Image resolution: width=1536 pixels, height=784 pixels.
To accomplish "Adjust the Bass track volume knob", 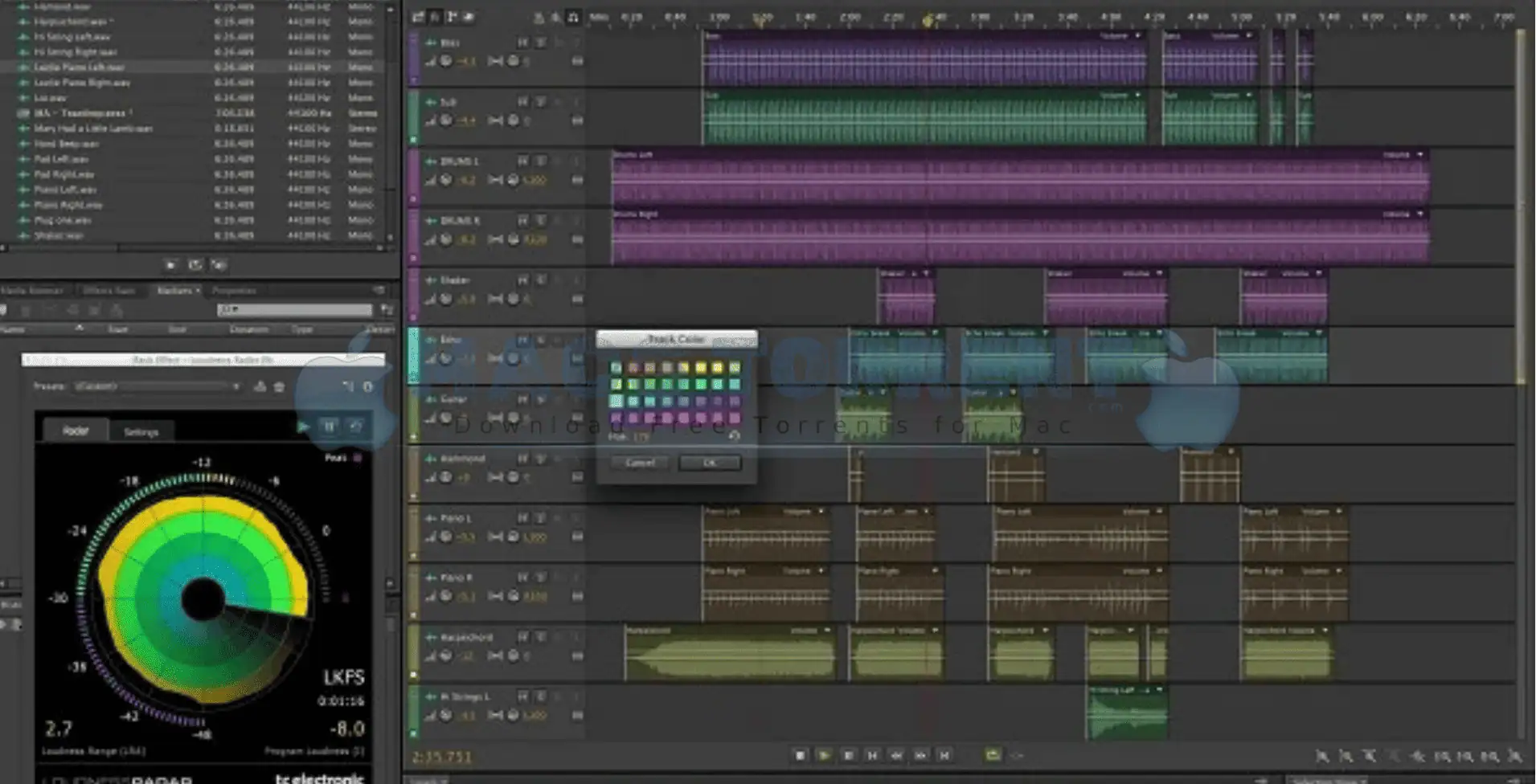I will 446,61.
